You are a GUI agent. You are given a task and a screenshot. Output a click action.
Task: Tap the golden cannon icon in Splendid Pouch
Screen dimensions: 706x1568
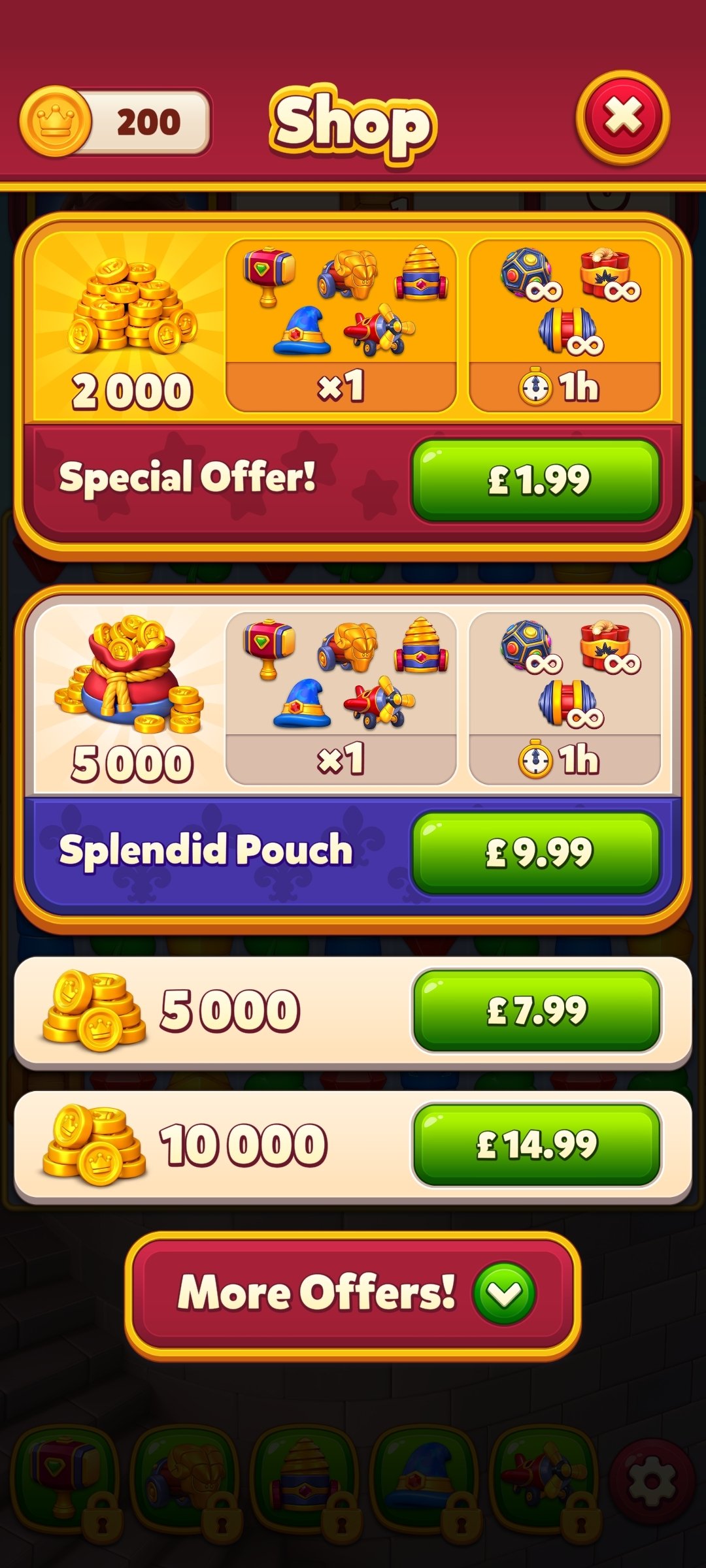tap(348, 647)
